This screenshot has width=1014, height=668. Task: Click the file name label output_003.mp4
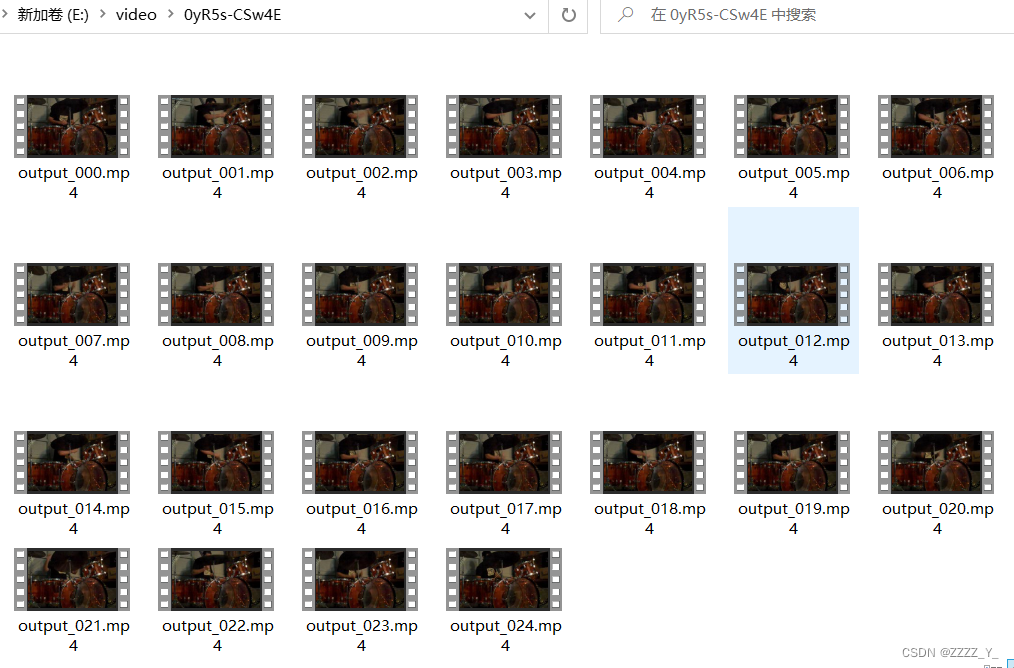click(x=505, y=182)
